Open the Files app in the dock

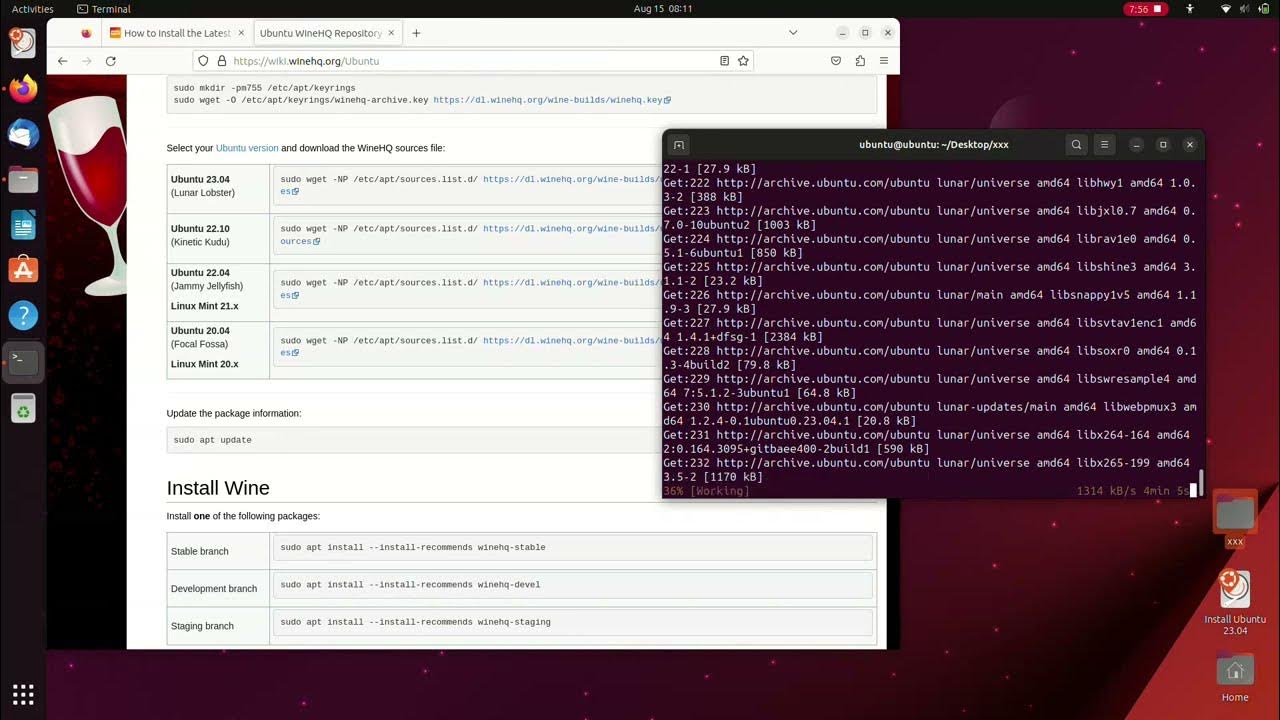23,180
